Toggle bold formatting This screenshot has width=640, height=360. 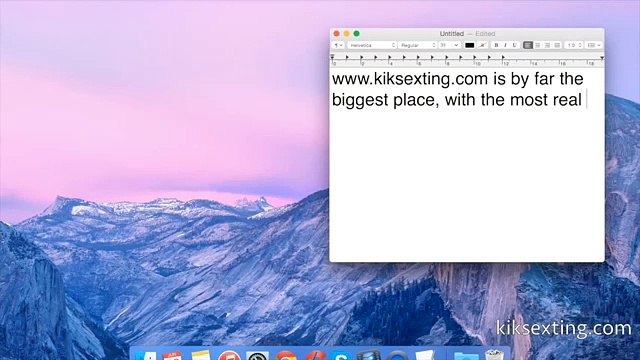(x=496, y=45)
